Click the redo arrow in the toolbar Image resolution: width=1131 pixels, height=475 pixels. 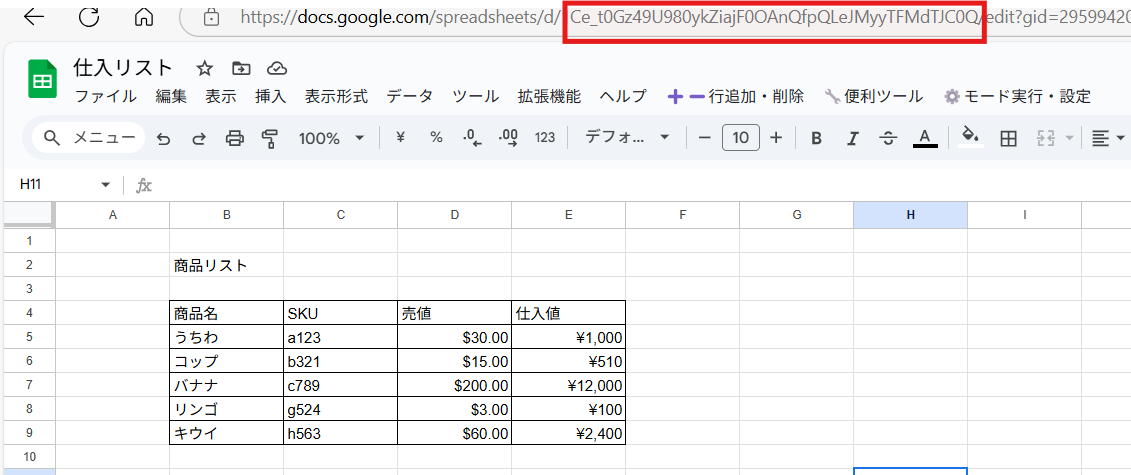[x=198, y=139]
